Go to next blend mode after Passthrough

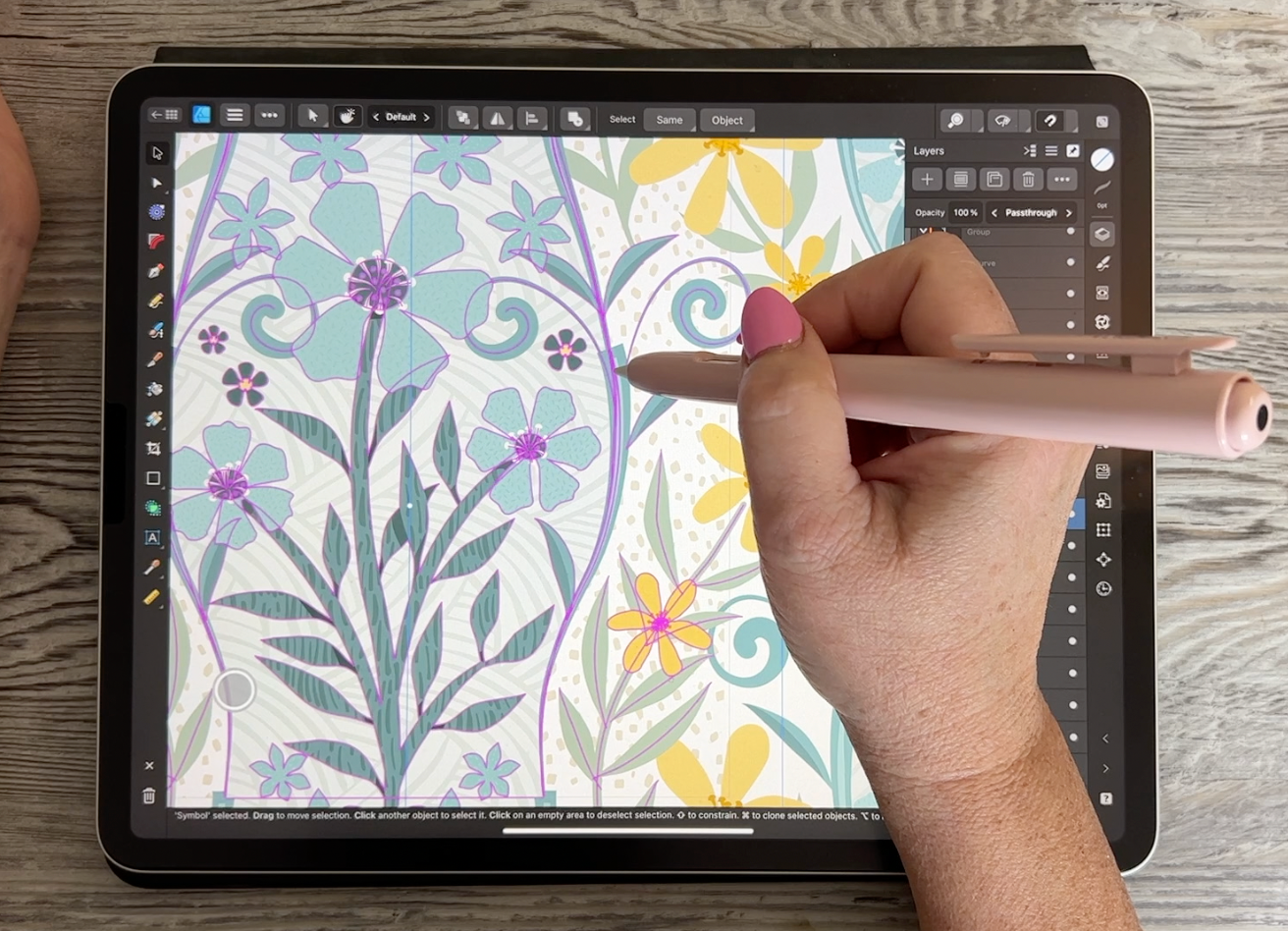(1069, 213)
